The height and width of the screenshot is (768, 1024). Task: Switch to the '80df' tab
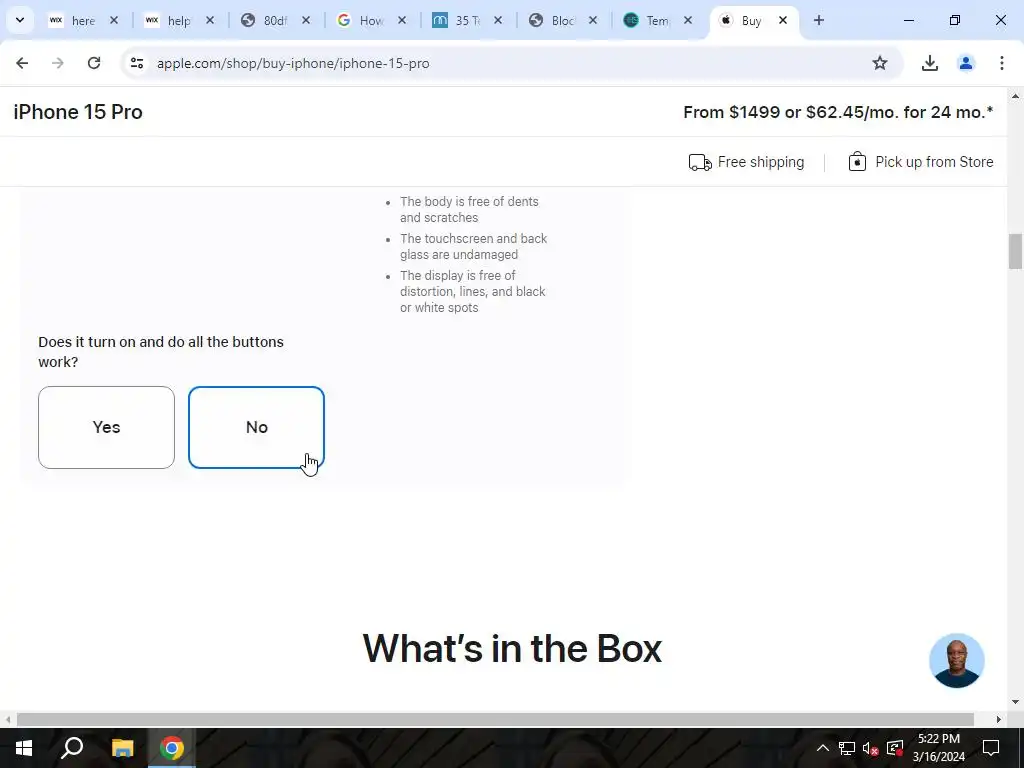coord(265,20)
